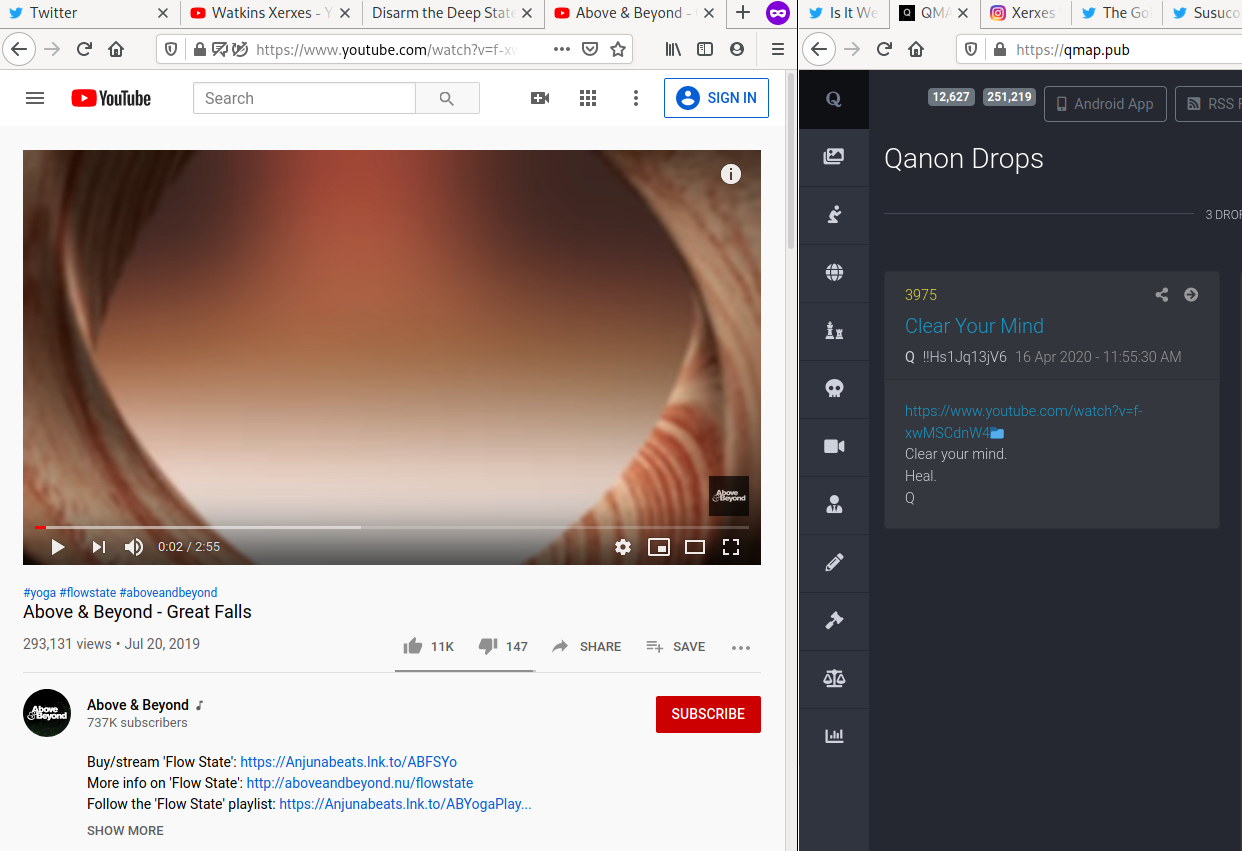Viewport: 1242px width, 851px height.
Task: Open the images icon in qmap sidebar
Action: [x=834, y=156]
